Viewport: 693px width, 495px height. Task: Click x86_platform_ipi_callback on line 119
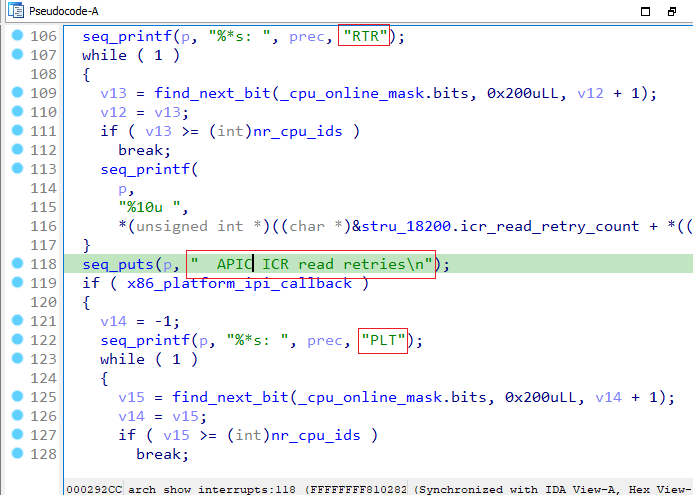[239, 283]
